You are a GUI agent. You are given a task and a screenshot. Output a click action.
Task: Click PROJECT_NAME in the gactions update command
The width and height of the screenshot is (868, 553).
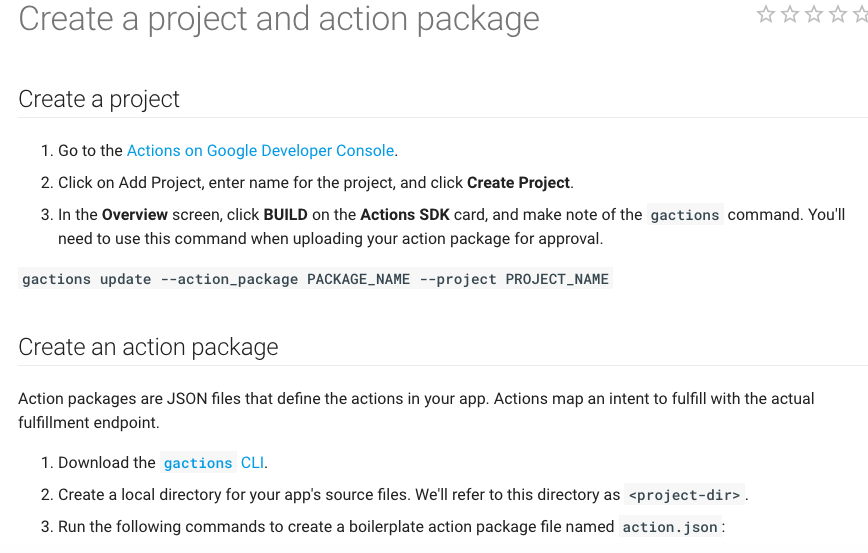[x=557, y=279]
